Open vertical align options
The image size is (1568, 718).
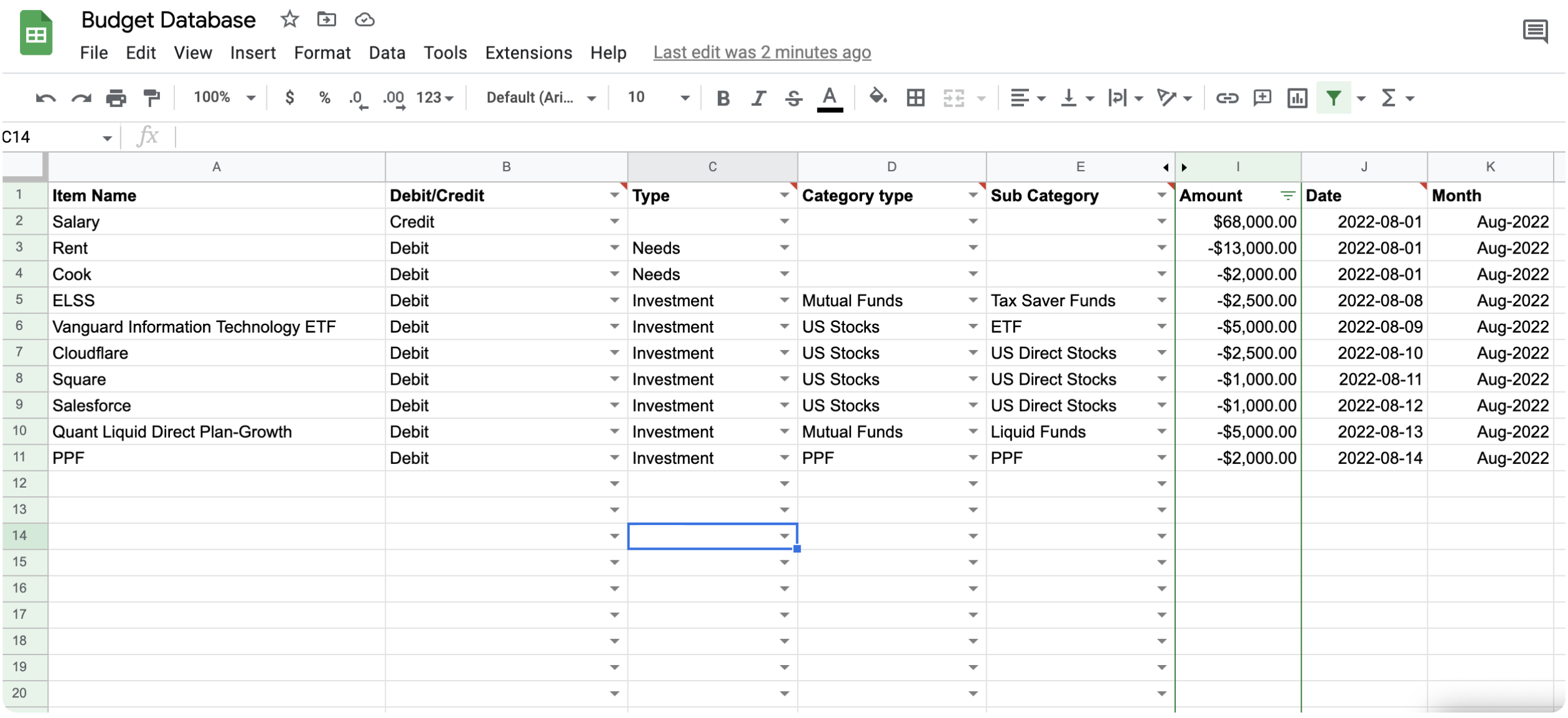pos(1077,98)
